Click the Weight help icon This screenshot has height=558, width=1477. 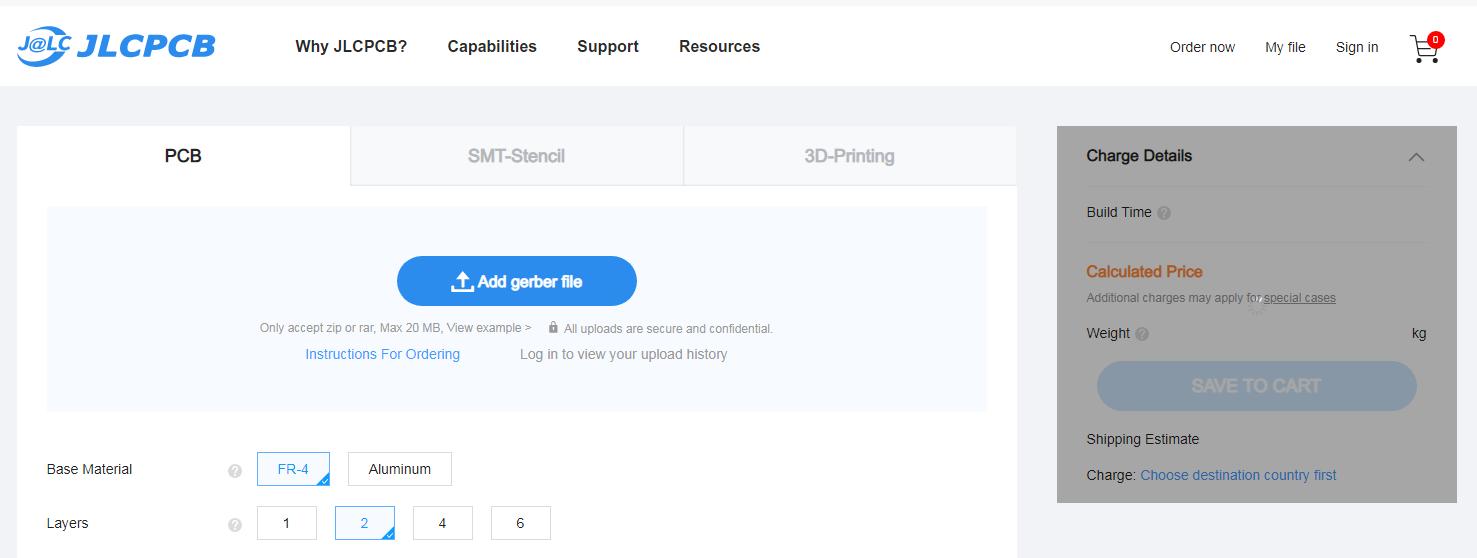click(x=1142, y=334)
